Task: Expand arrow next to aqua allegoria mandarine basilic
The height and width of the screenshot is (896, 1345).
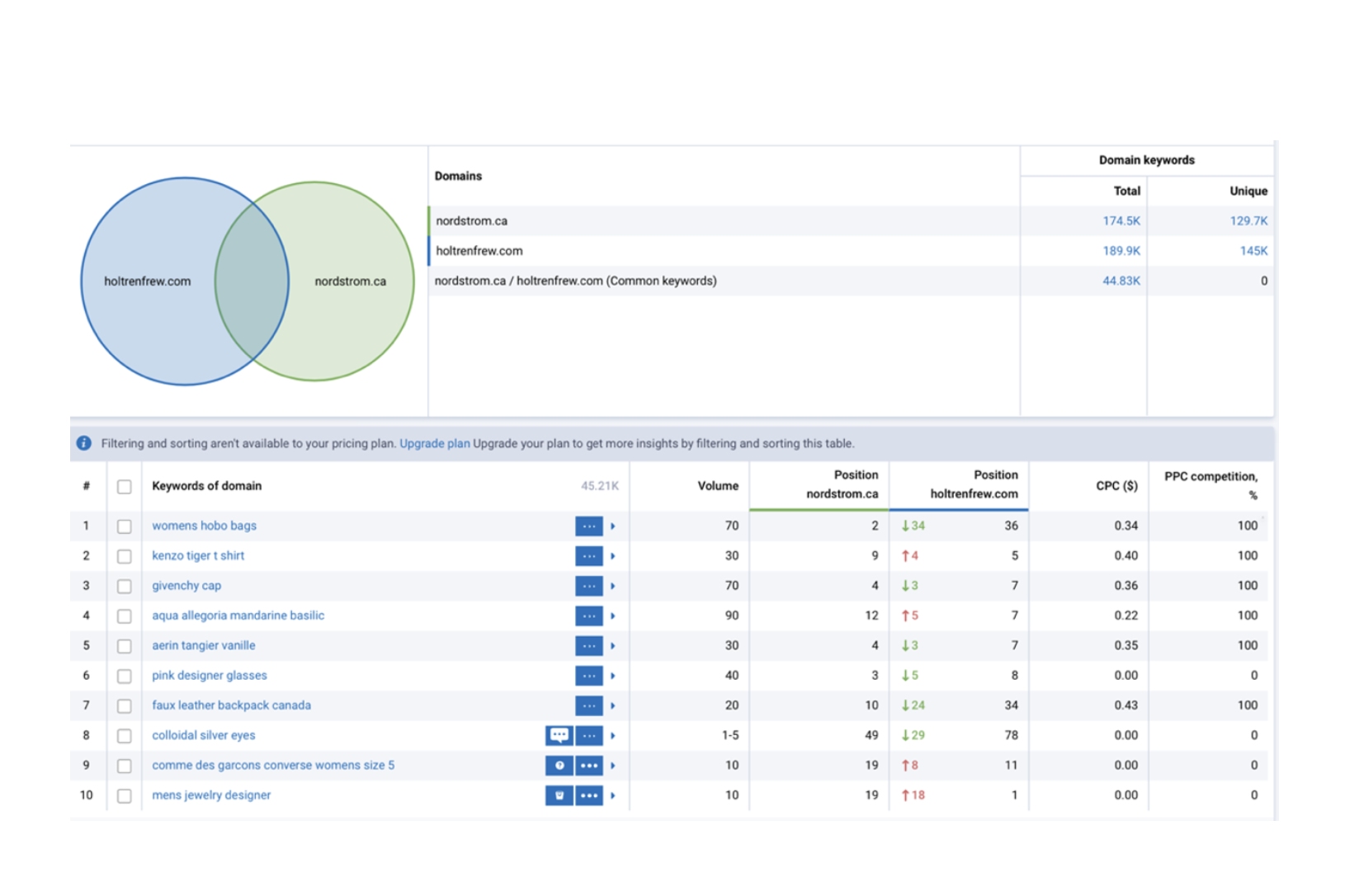Action: (x=613, y=615)
